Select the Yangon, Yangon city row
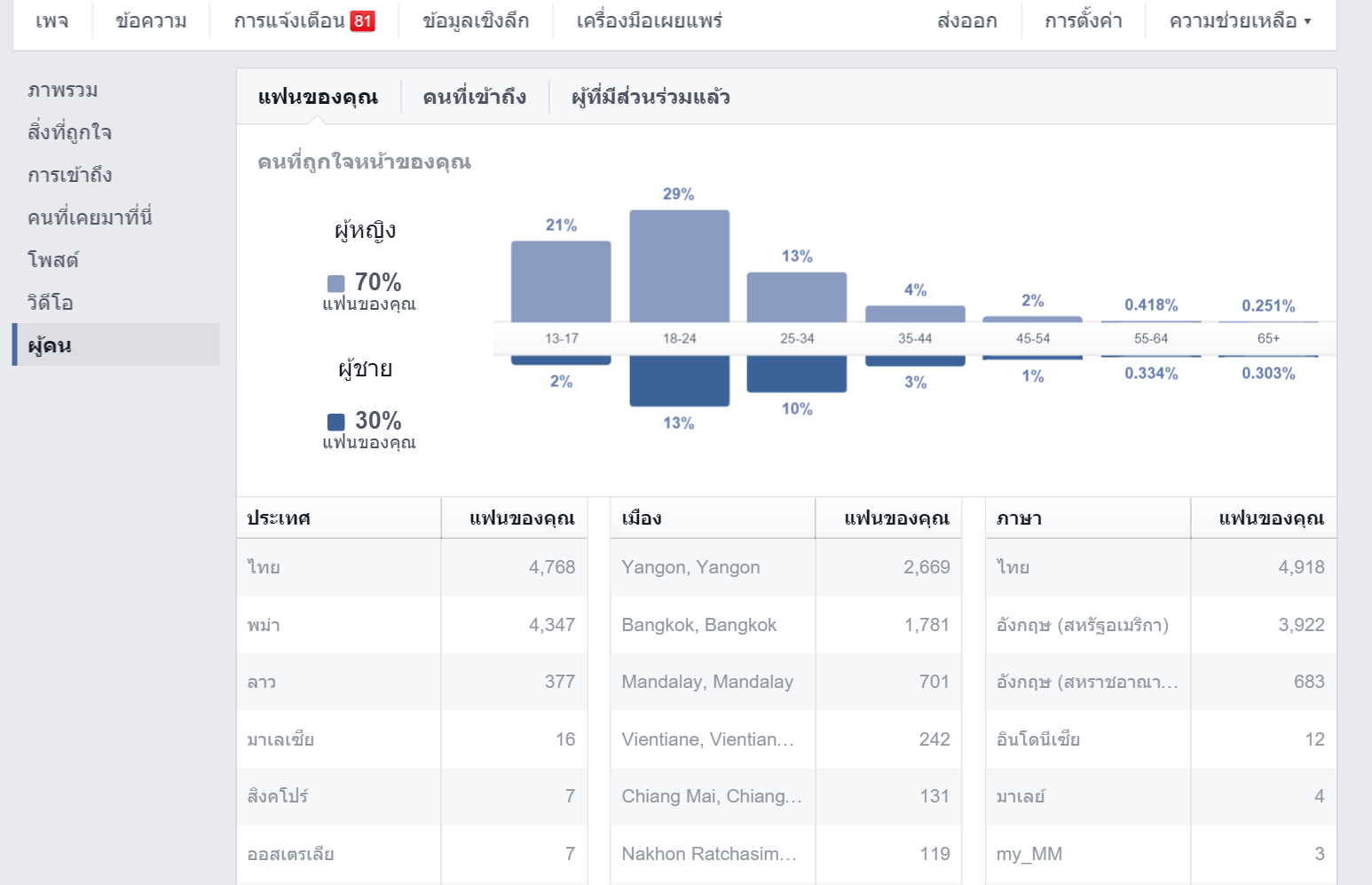 pyautogui.click(x=785, y=567)
